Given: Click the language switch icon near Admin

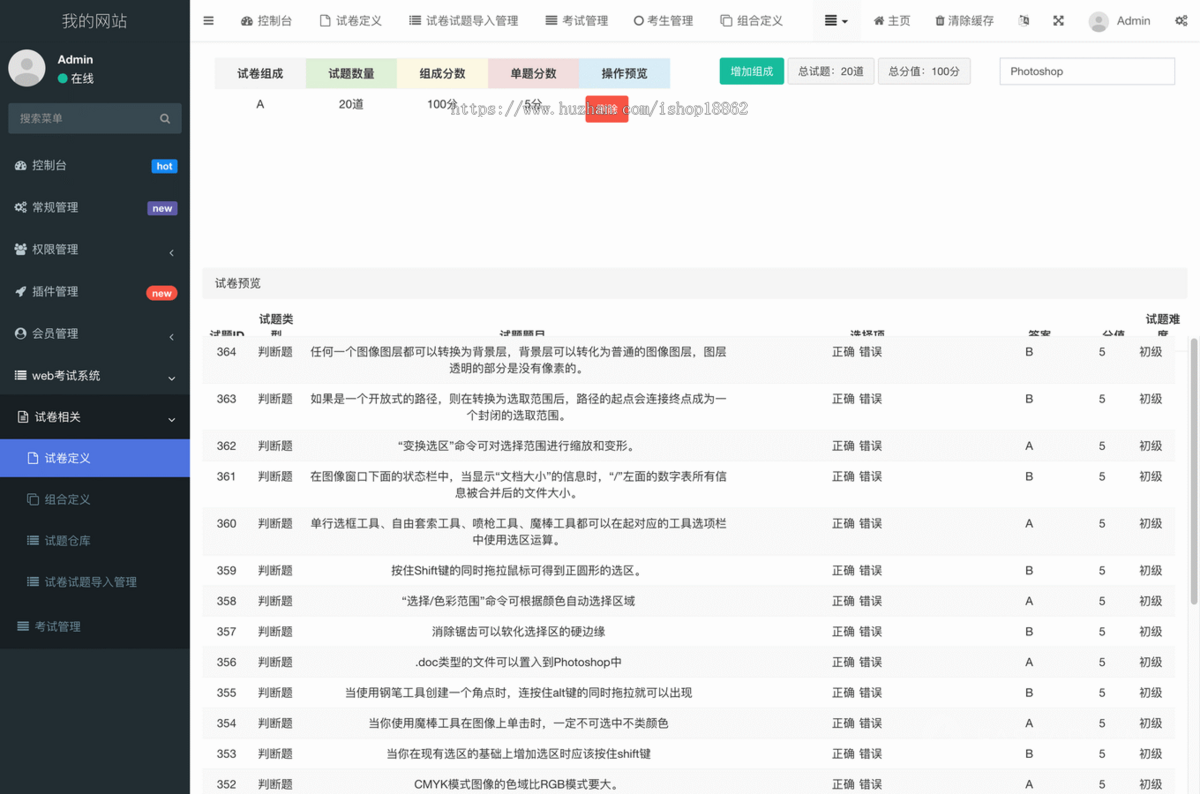Looking at the screenshot, I should point(1023,20).
